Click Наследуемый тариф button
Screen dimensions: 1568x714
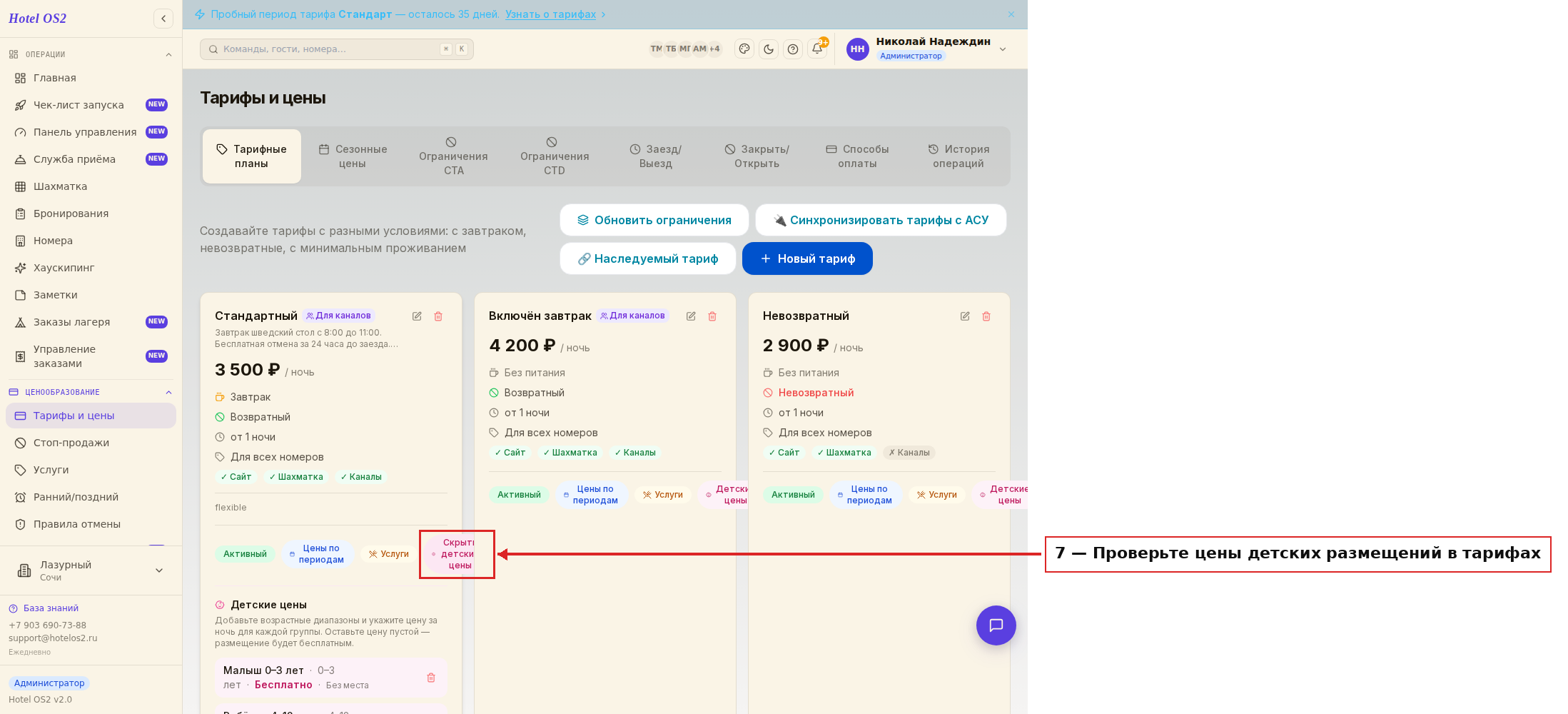click(x=648, y=258)
